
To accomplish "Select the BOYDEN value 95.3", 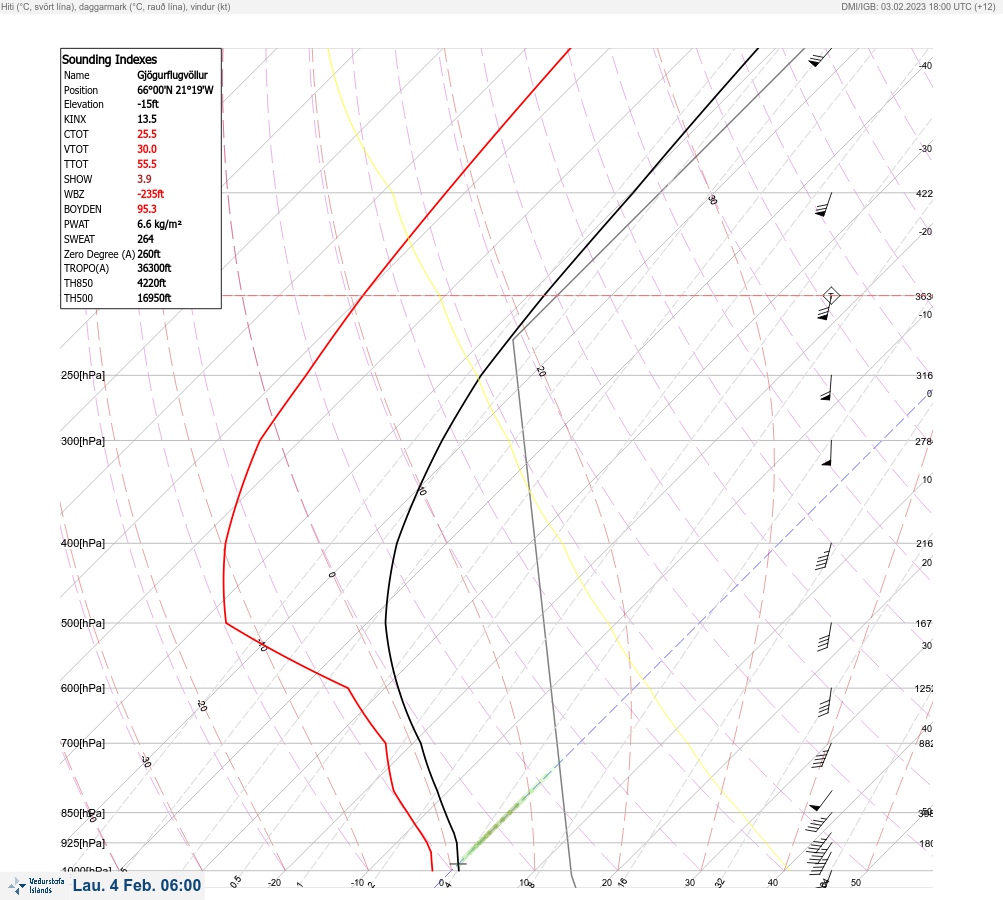I will pyautogui.click(x=146, y=209).
